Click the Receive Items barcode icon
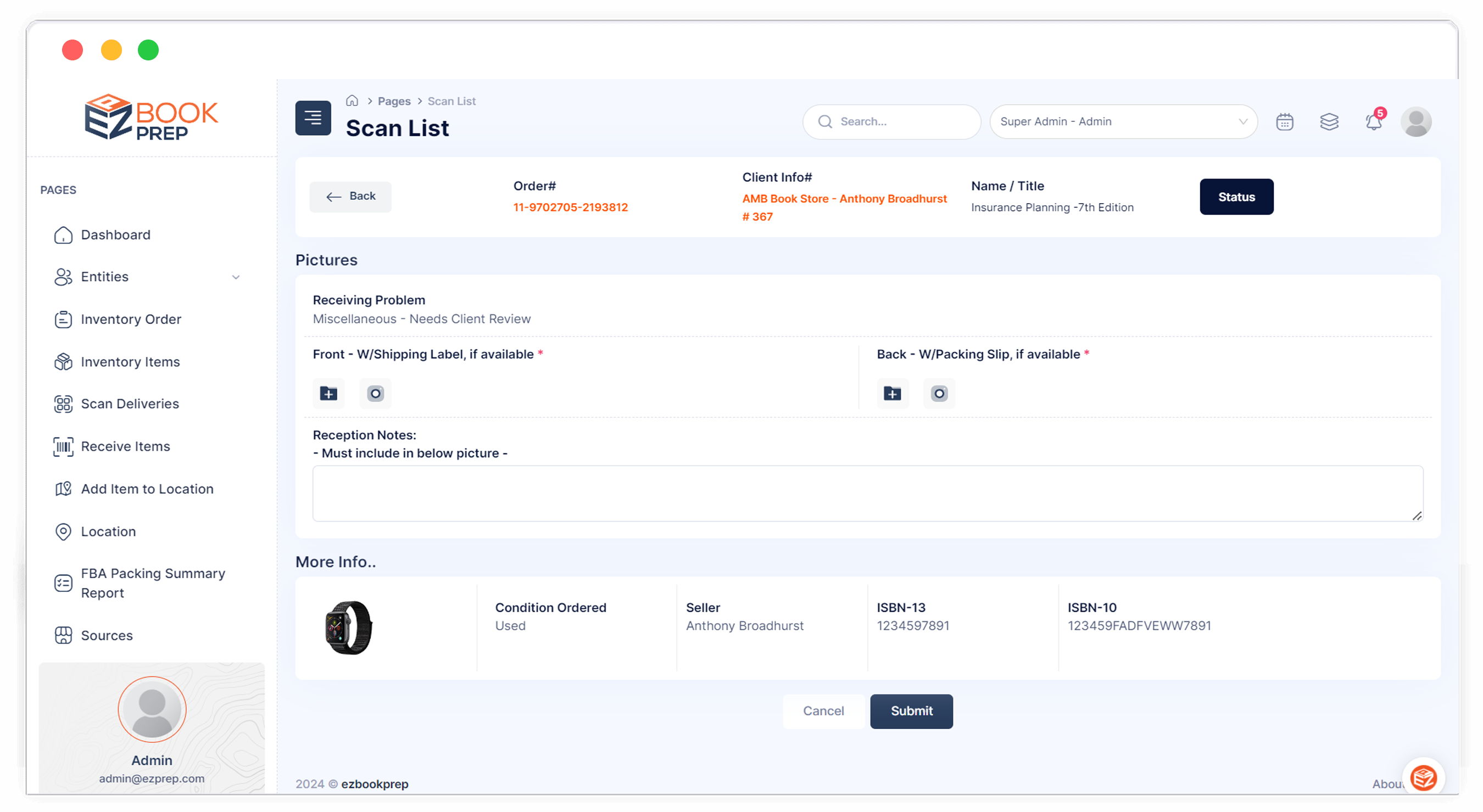 coord(63,446)
